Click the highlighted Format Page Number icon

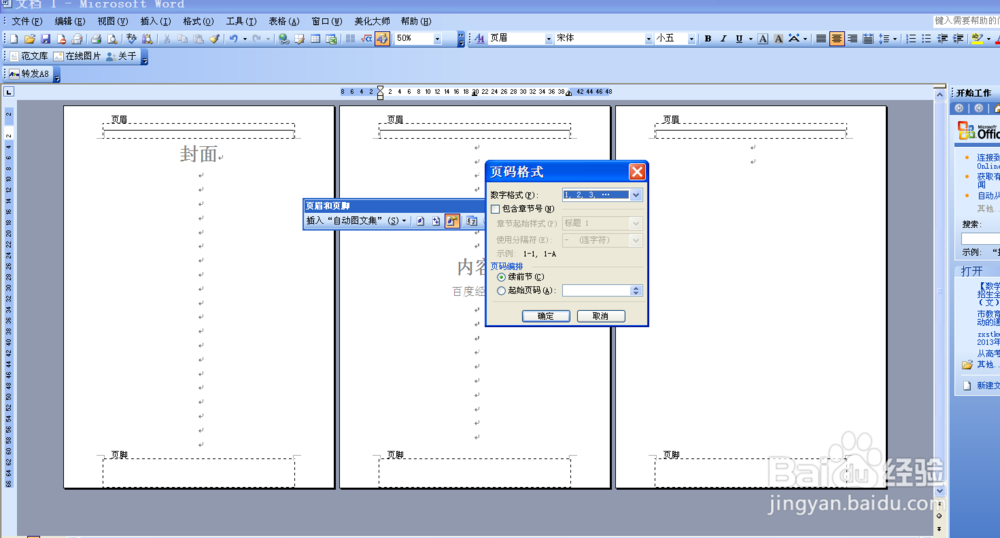click(x=452, y=221)
